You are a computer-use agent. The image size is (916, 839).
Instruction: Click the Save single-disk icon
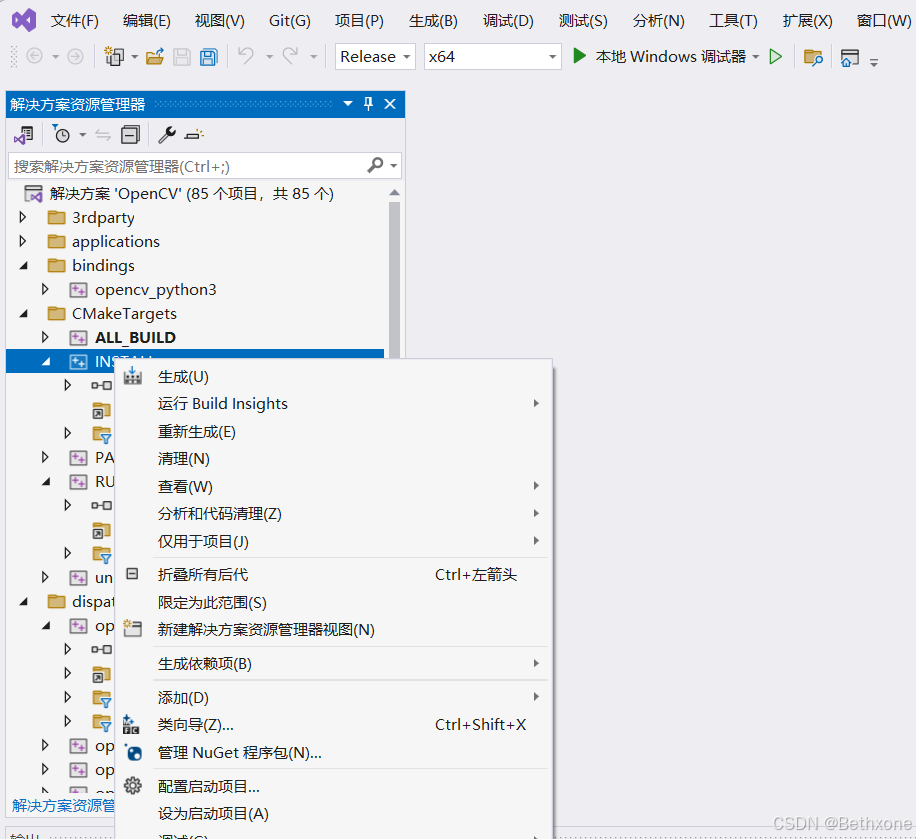(x=182, y=57)
